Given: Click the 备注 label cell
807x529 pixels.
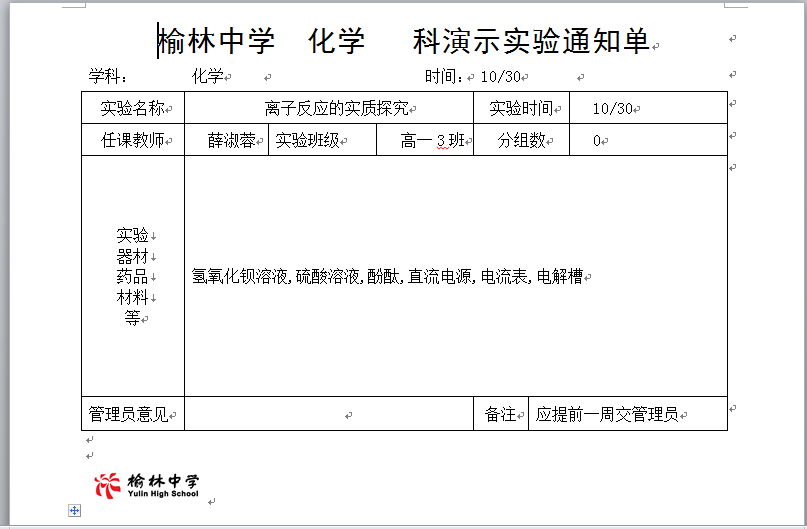Looking at the screenshot, I should [x=500, y=414].
